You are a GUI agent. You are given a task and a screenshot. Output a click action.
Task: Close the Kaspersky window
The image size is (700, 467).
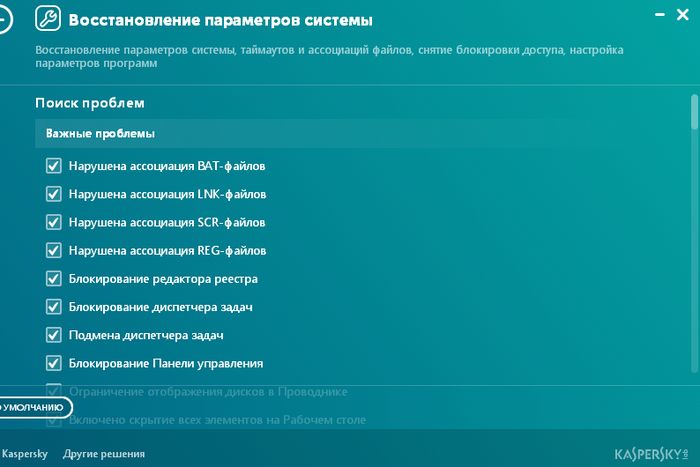[683, 15]
